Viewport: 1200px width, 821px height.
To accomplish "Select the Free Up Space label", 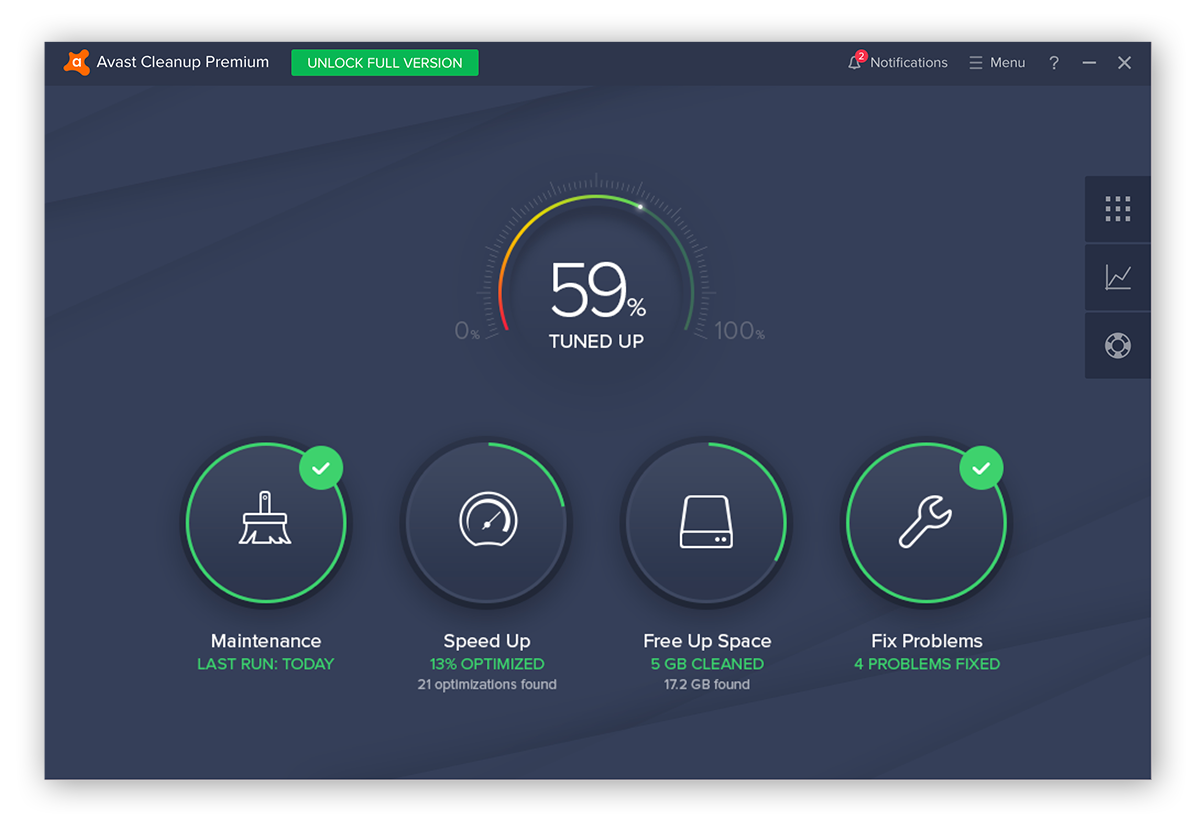I will (707, 641).
